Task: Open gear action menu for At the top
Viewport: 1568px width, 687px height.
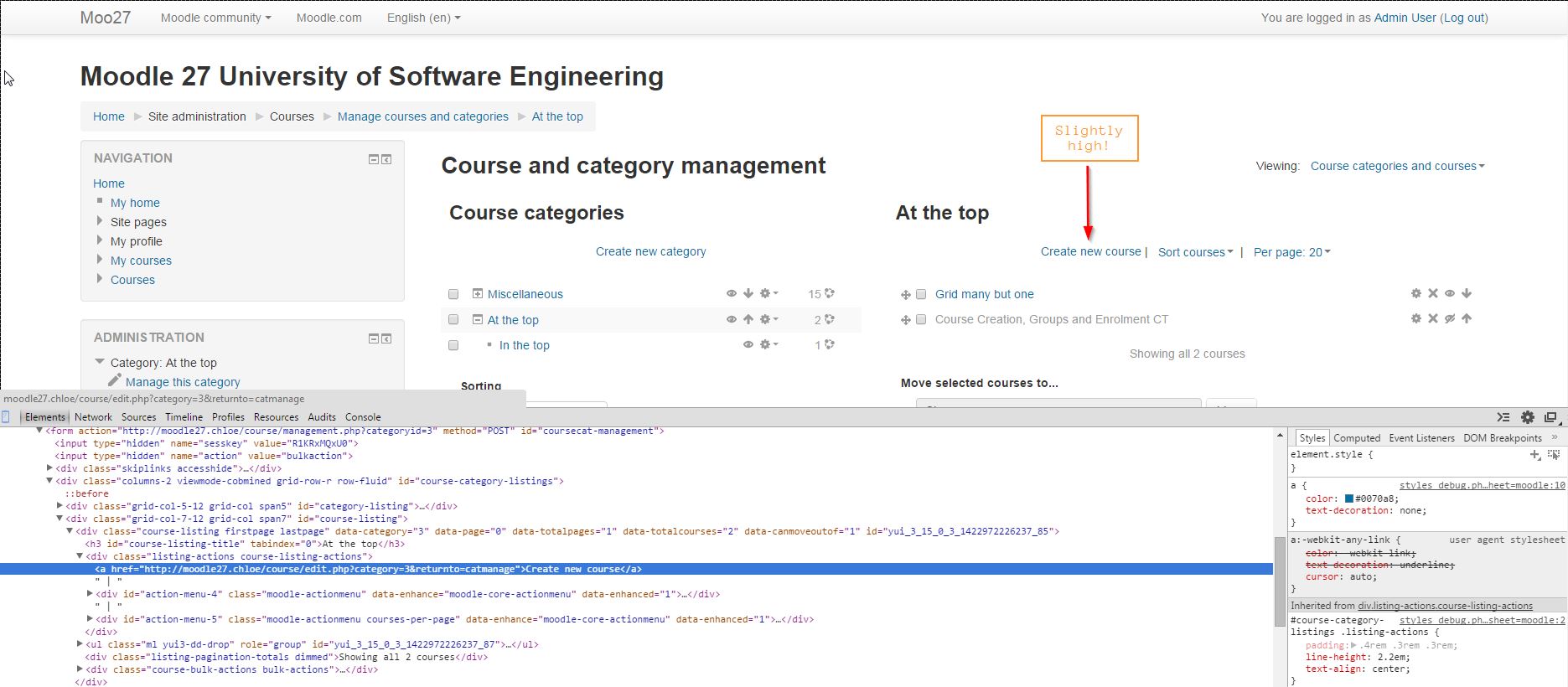Action: (x=768, y=319)
